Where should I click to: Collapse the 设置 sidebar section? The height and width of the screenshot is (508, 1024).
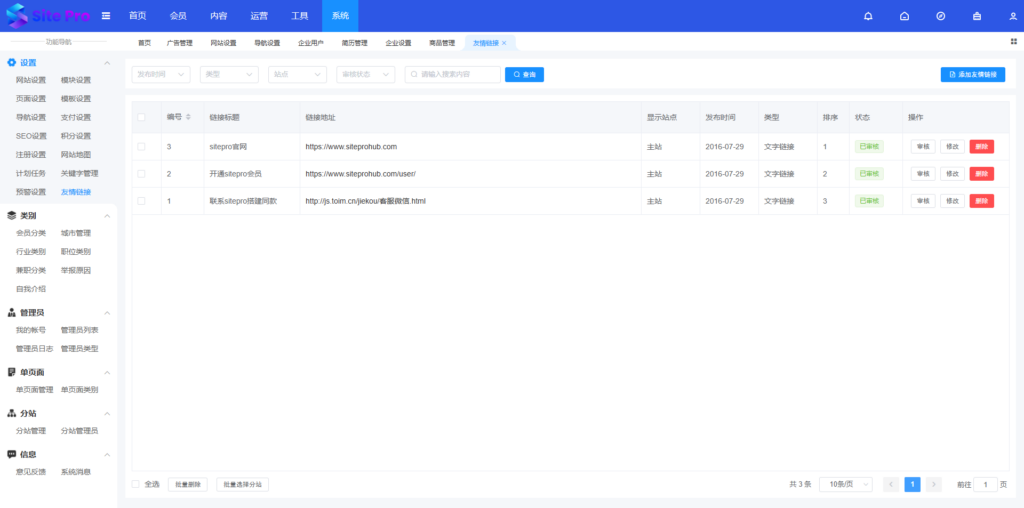pyautogui.click(x=108, y=63)
